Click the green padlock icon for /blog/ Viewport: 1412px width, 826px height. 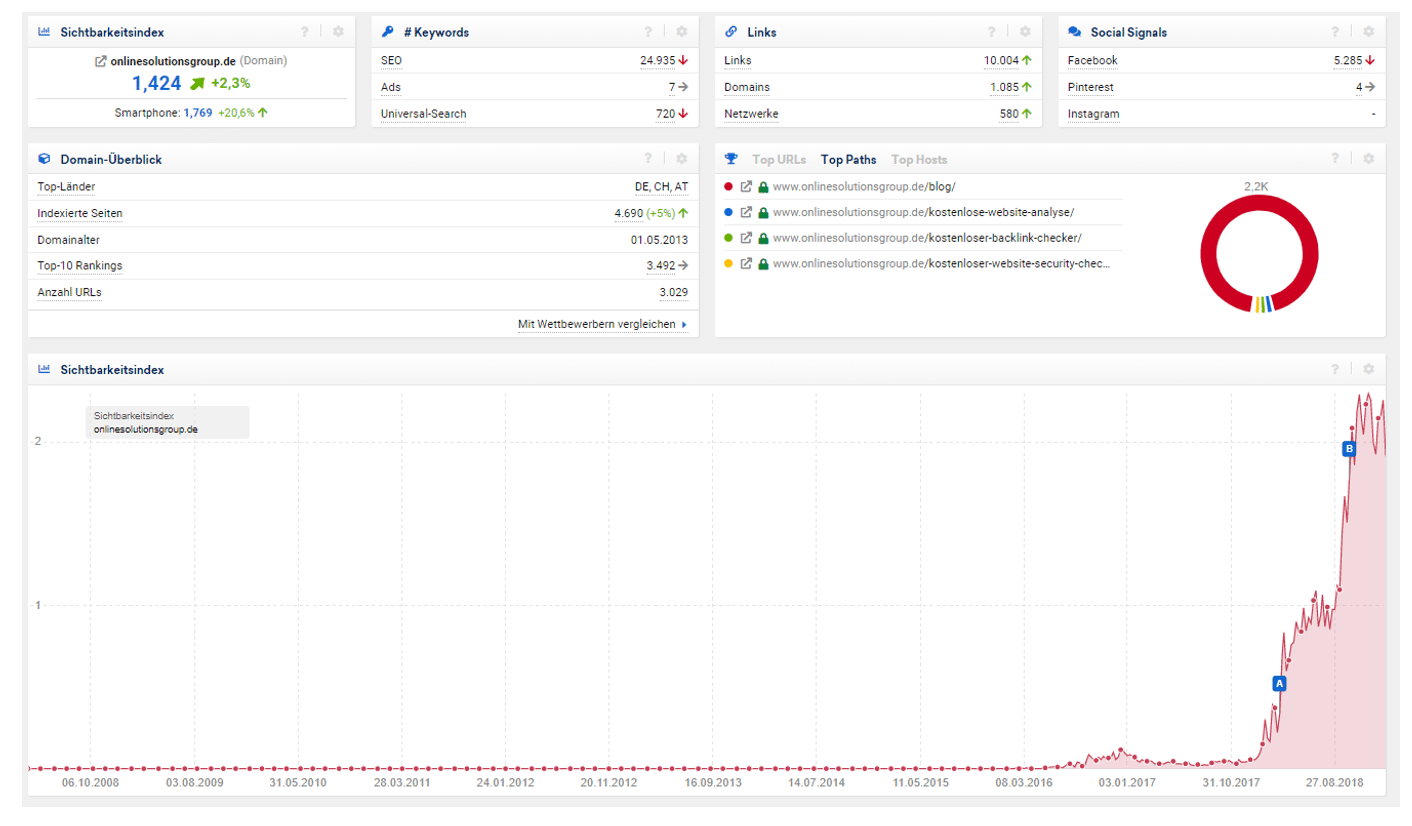point(763,186)
